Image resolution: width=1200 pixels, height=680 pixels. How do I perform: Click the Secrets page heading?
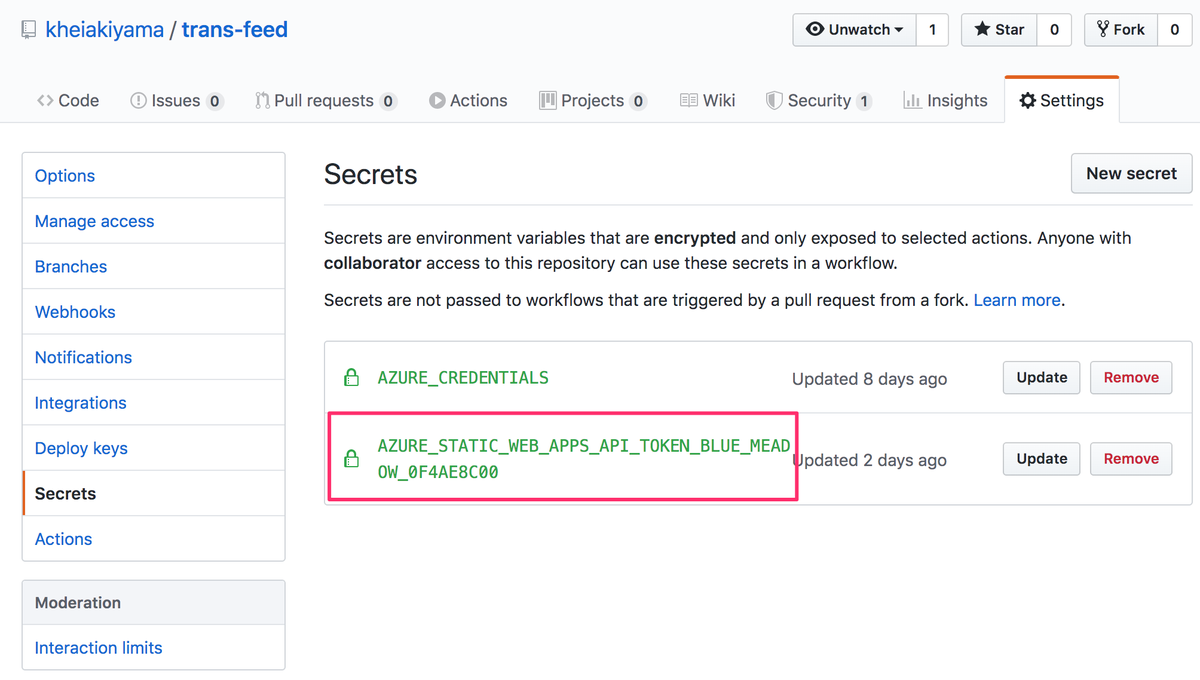click(x=370, y=174)
